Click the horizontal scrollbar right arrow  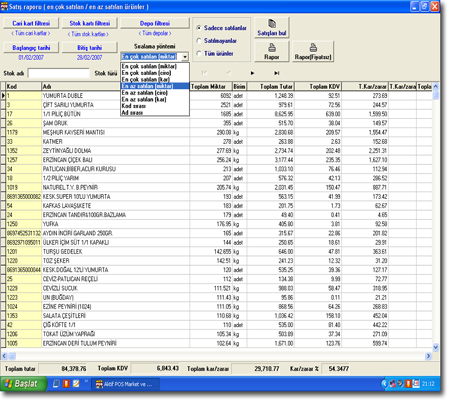tap(428, 356)
